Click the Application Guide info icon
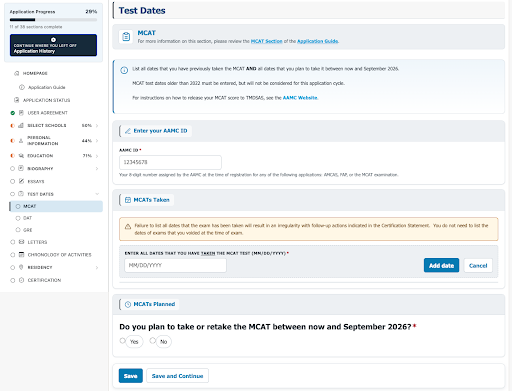Viewport: 512px width, 391px height. coord(22,87)
